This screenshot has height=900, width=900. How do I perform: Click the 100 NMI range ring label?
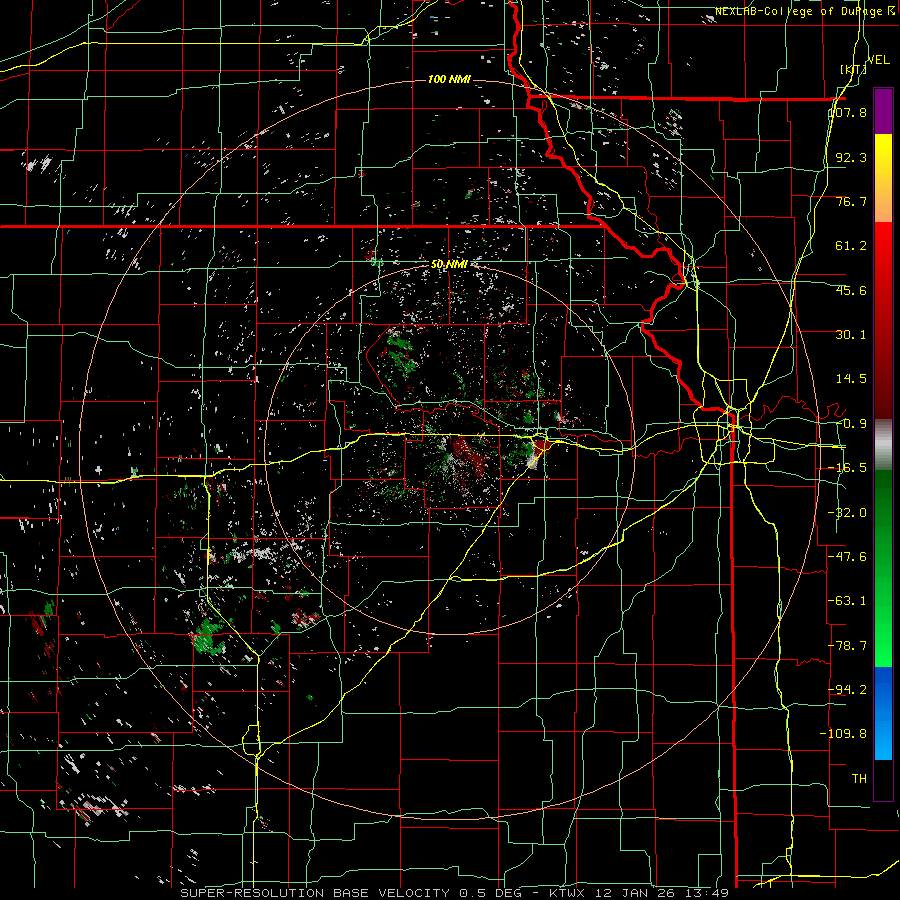point(449,79)
